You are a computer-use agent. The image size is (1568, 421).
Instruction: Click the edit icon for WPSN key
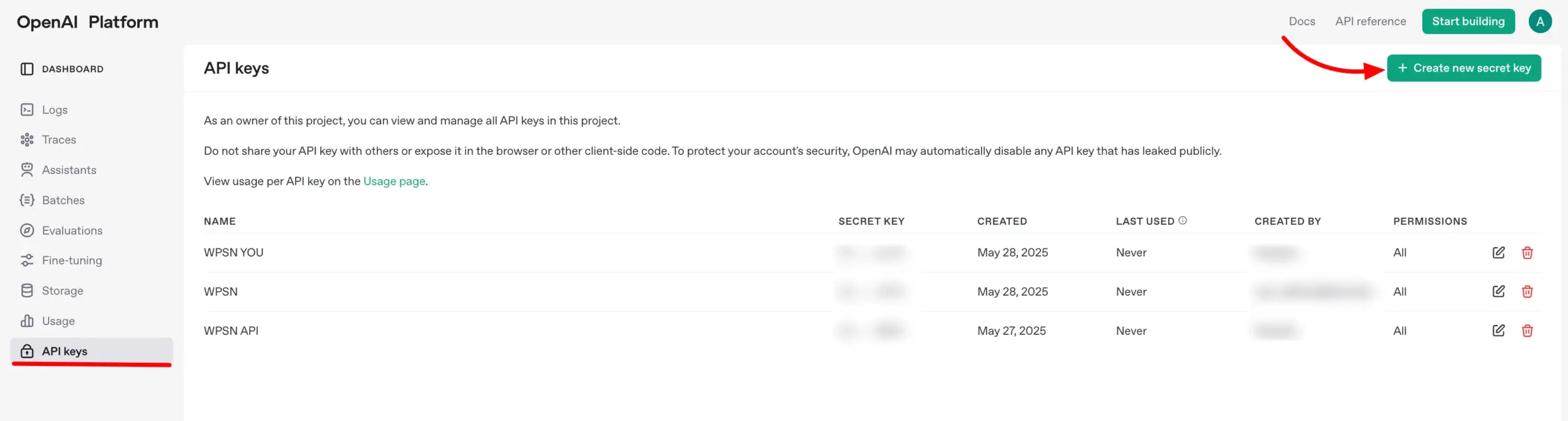point(1498,292)
